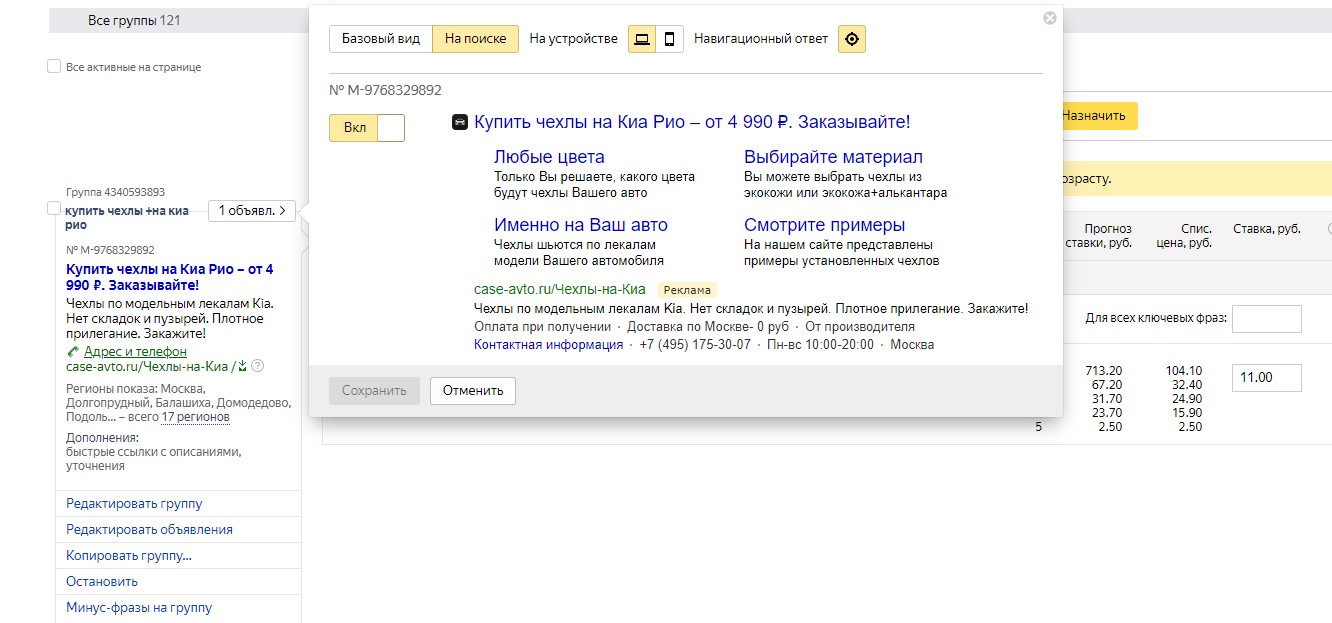Click Минус-фразы на группу menu item
The image size is (1332, 623).
(139, 608)
